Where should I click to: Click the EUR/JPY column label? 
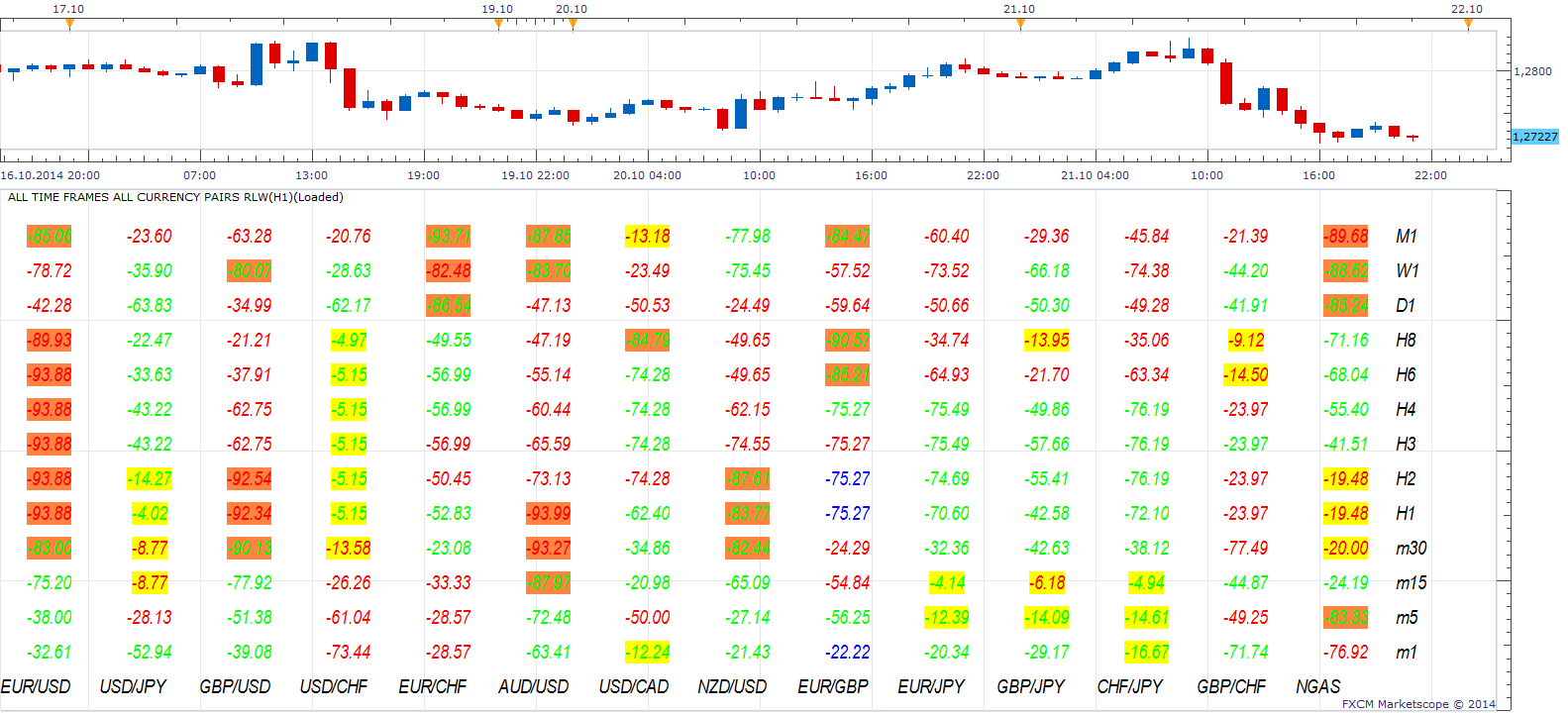click(931, 686)
